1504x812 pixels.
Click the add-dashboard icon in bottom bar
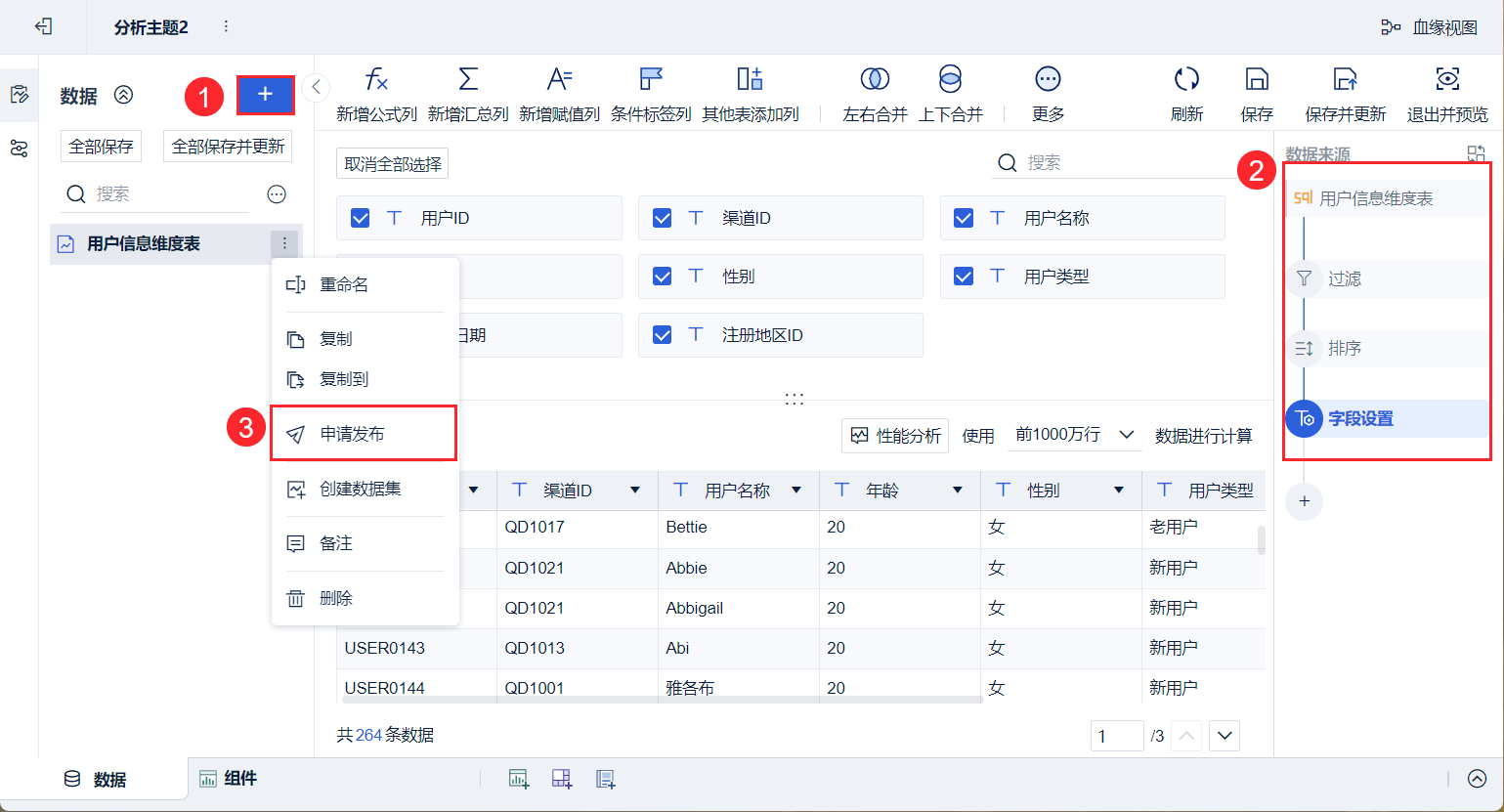562,779
